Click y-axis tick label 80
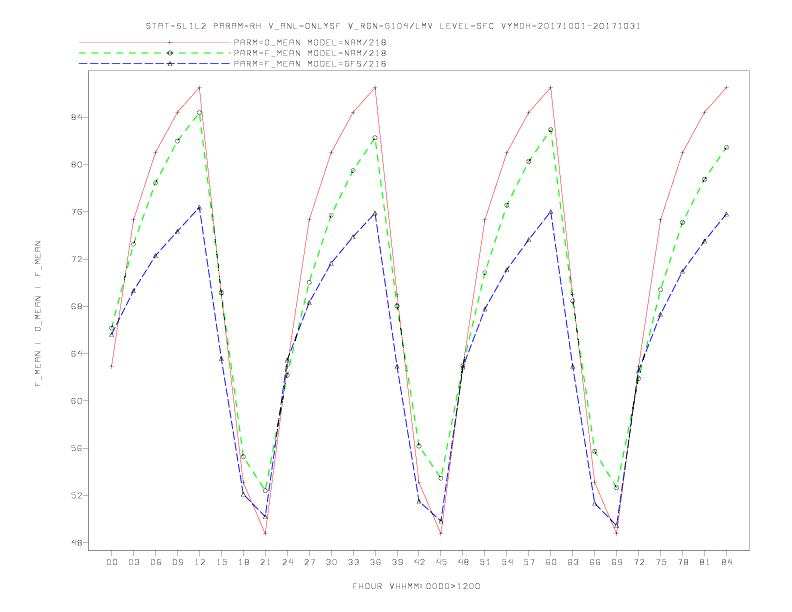 click(x=76, y=165)
